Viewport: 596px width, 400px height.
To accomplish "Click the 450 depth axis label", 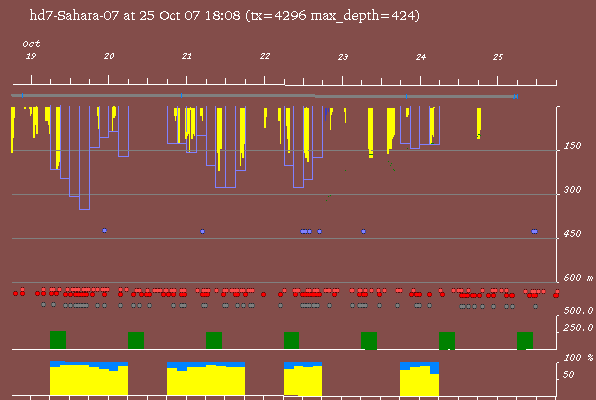I will click(x=572, y=234).
